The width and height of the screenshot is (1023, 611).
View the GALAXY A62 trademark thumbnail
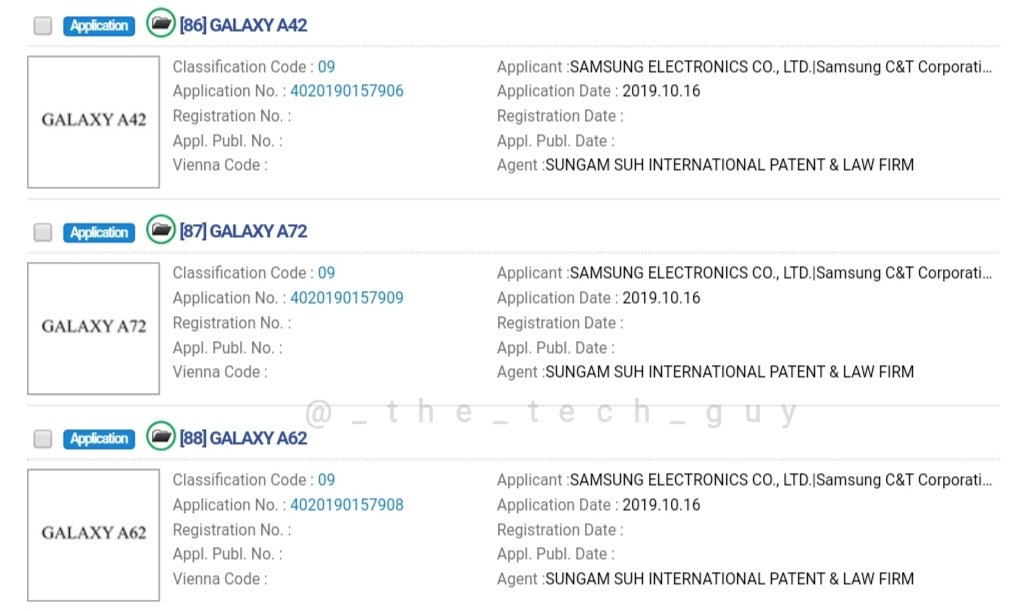point(93,535)
